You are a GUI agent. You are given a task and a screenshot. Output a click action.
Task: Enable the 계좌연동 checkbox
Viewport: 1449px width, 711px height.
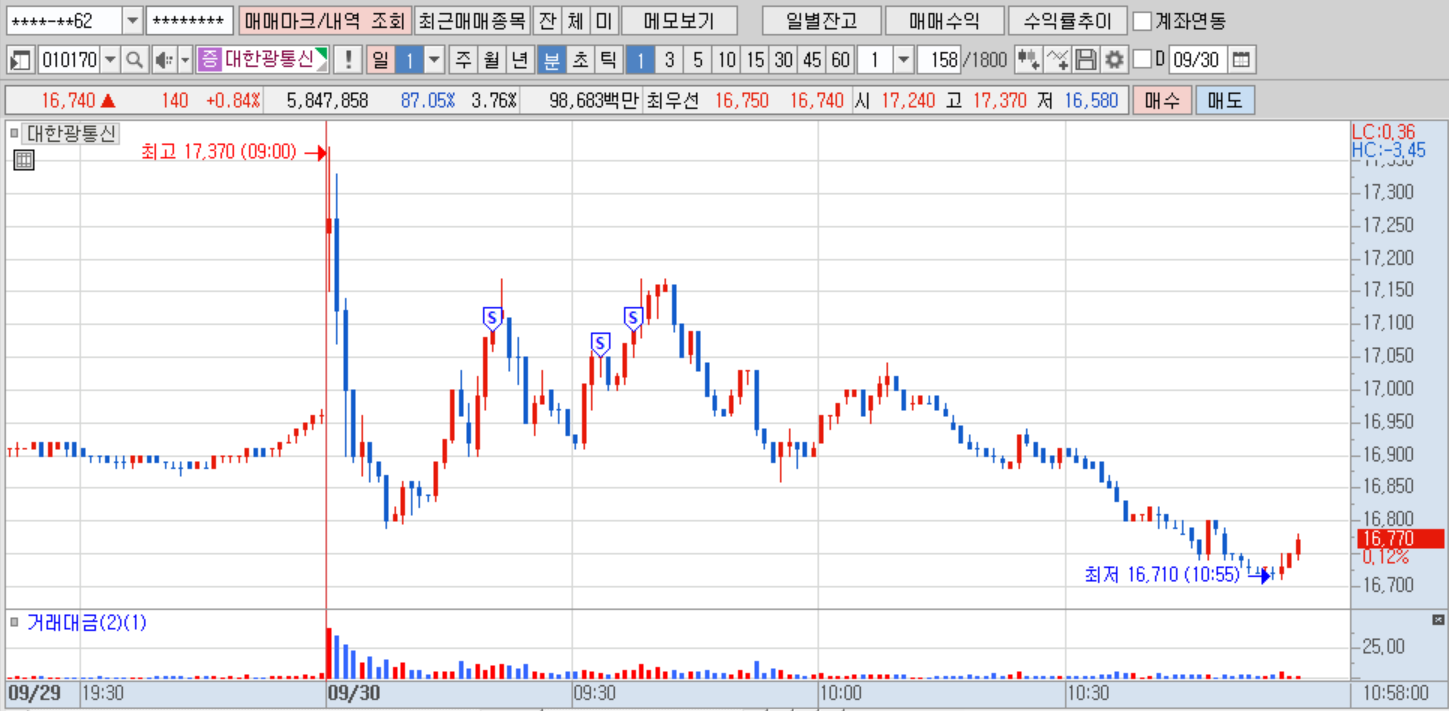(1142, 21)
